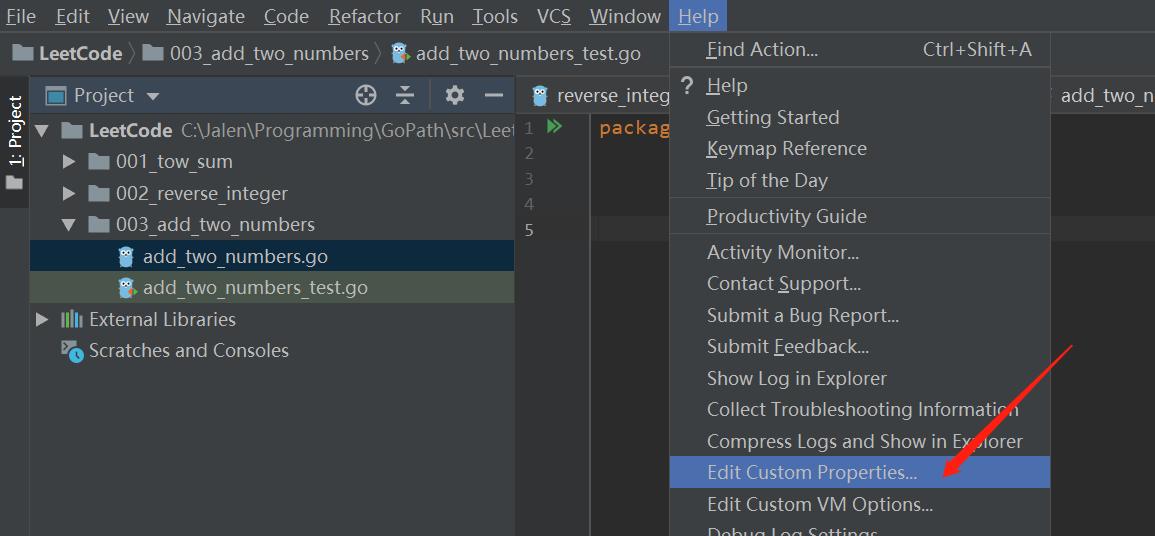
Task: Expand the 001_tow_sum folder
Action: pos(69,162)
